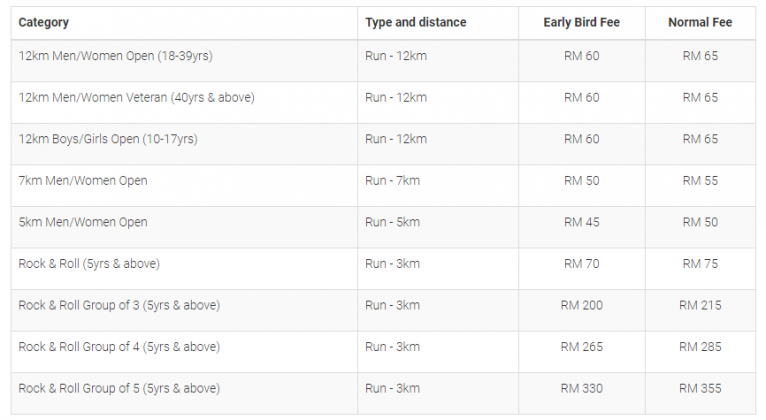Viewport: 766px width, 420px height.
Task: Click the 12km Boys/Girls Open (10-17yrs) cell
Action: coord(108,139)
